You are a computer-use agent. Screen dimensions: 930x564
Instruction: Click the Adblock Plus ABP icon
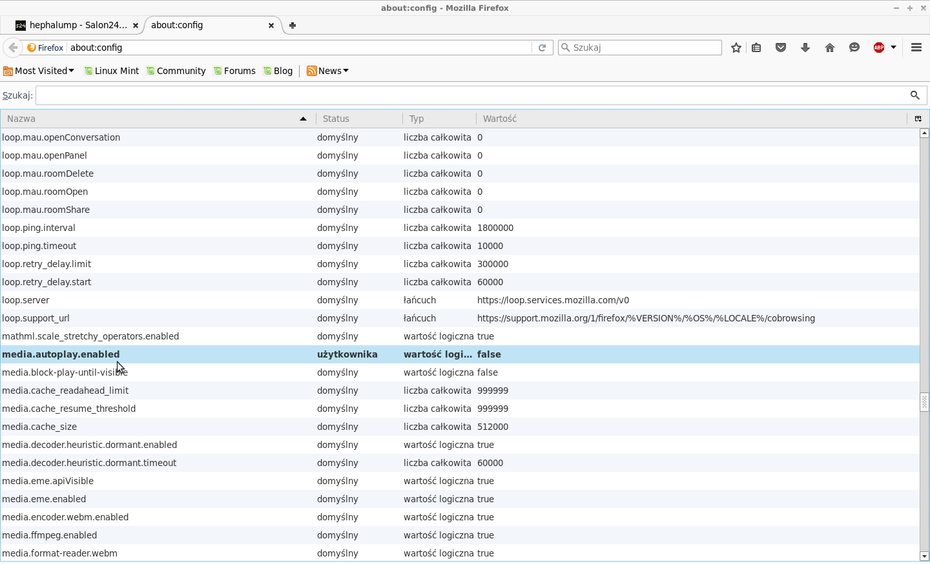point(878,47)
